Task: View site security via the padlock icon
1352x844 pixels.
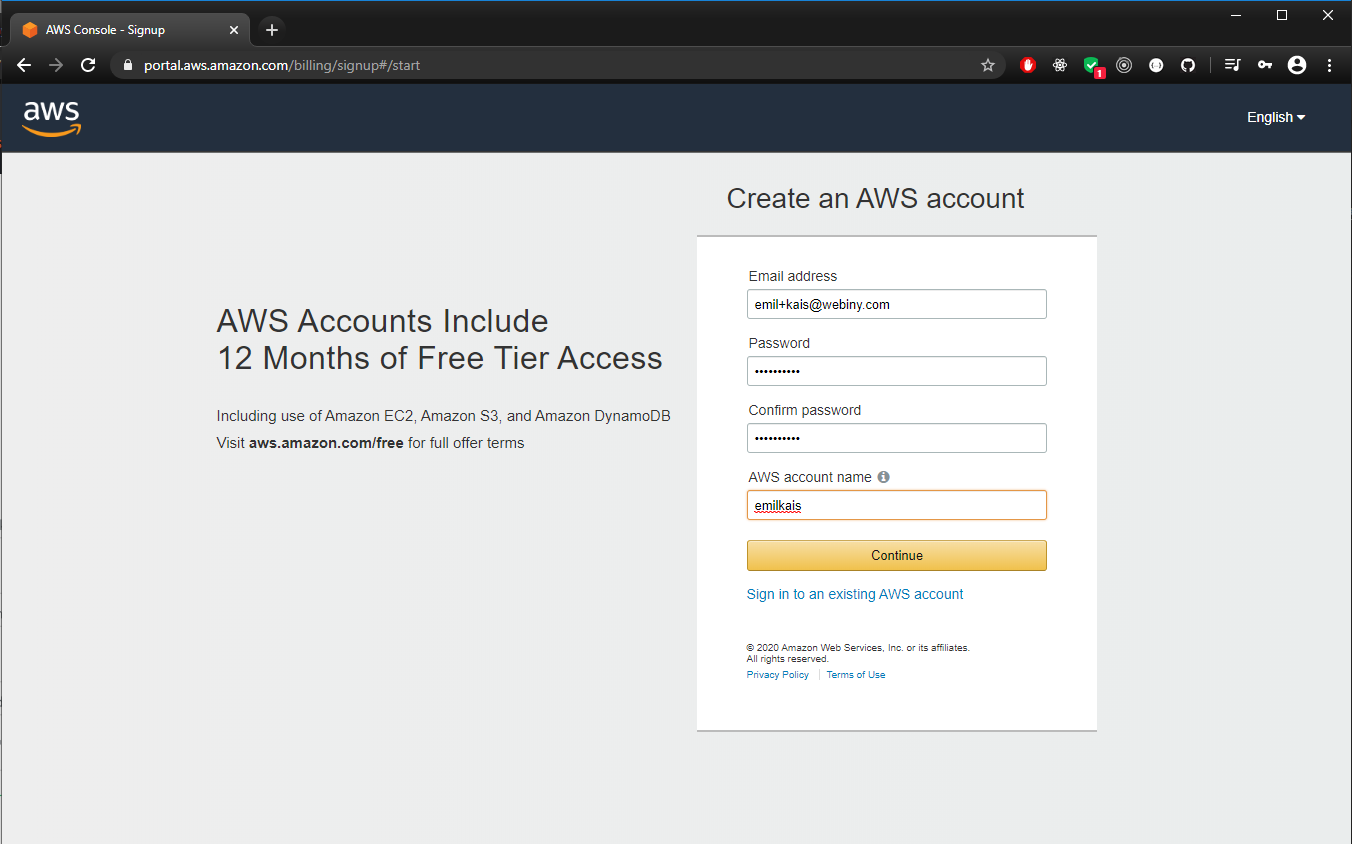Action: click(x=126, y=65)
